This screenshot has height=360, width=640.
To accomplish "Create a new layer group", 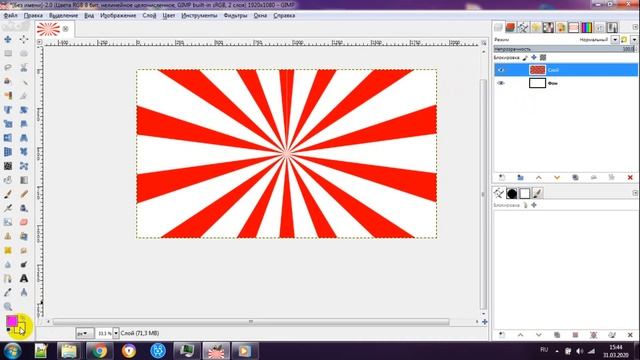I will (520, 178).
